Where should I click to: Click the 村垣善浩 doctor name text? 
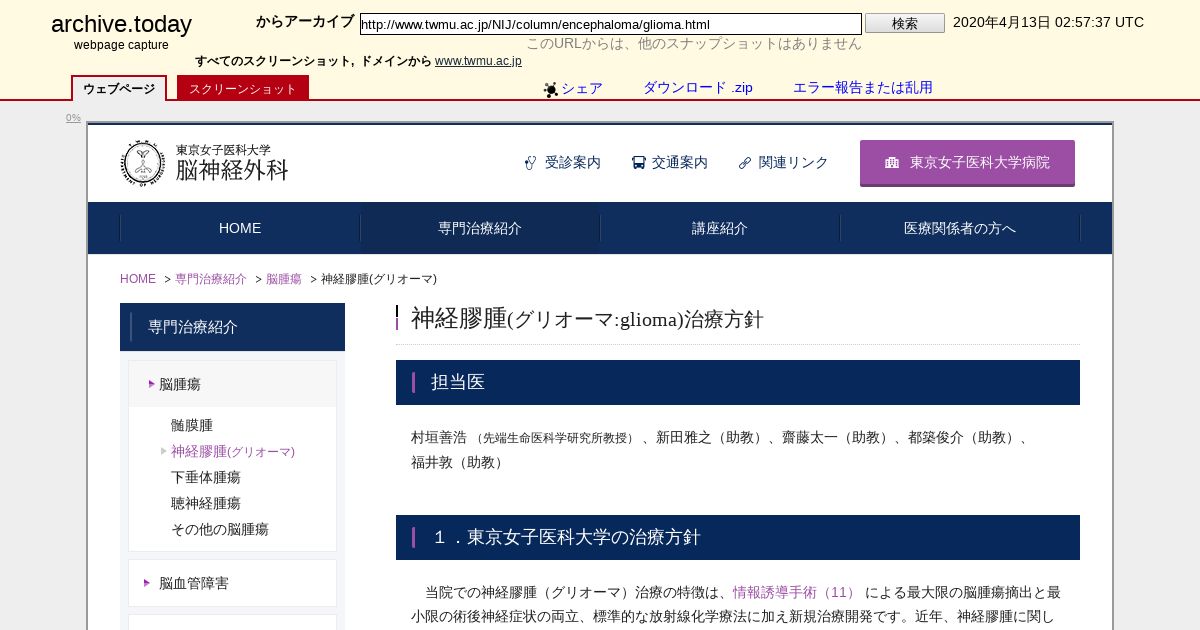coord(439,437)
